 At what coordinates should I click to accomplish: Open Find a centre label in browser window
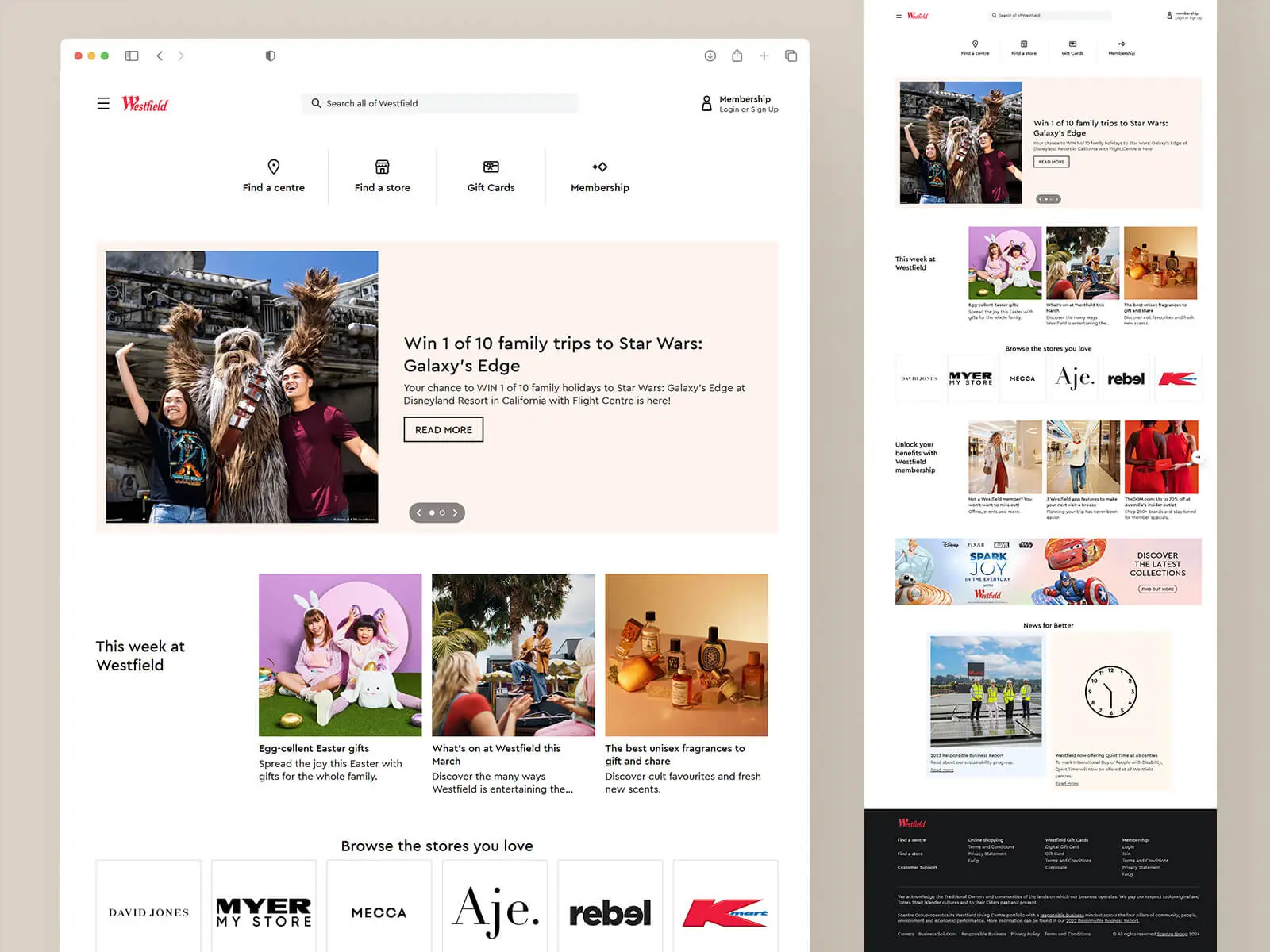[273, 188]
